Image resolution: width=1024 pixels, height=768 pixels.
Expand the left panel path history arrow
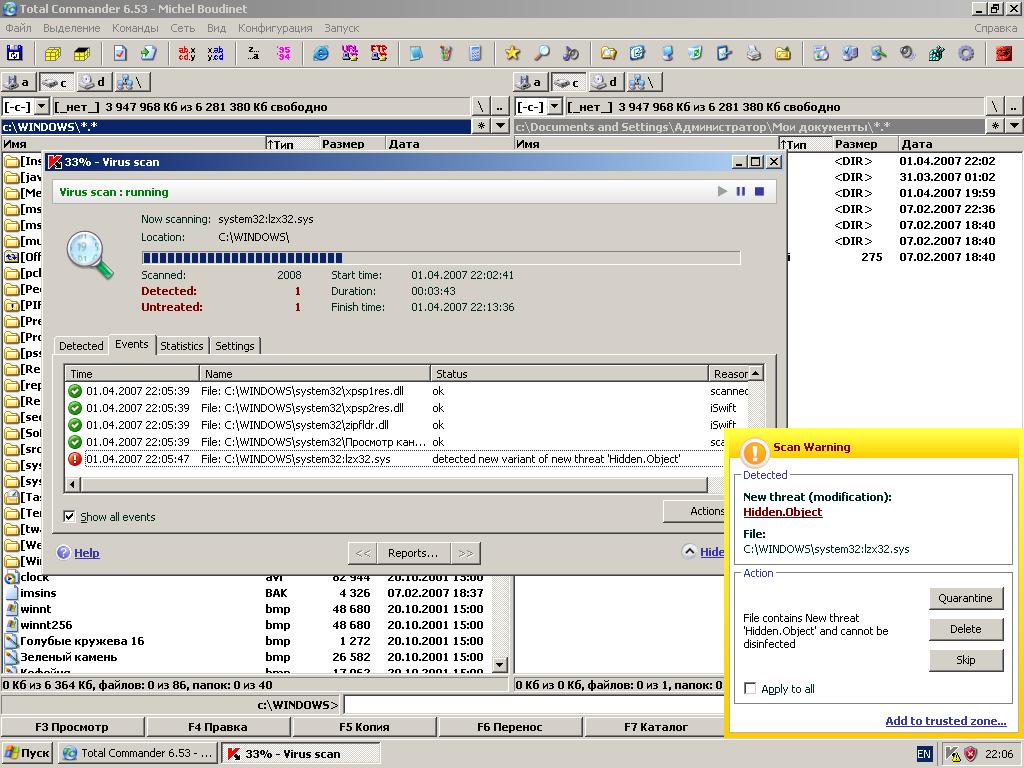click(x=502, y=126)
